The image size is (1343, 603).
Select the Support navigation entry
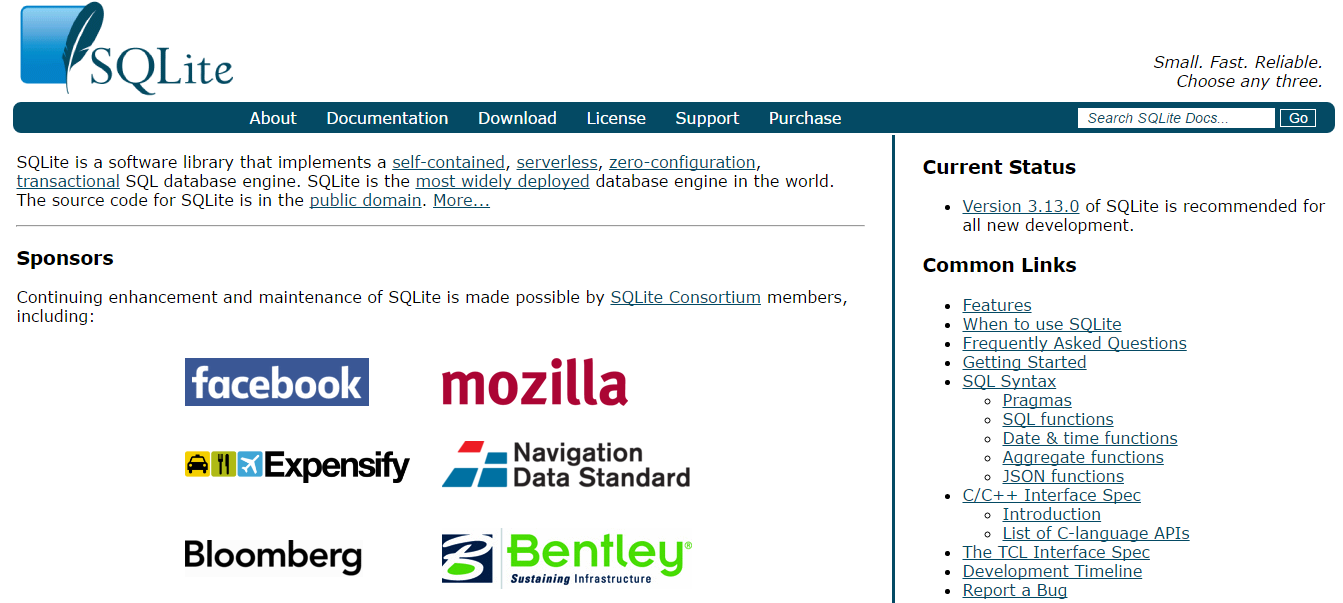pyautogui.click(x=707, y=118)
